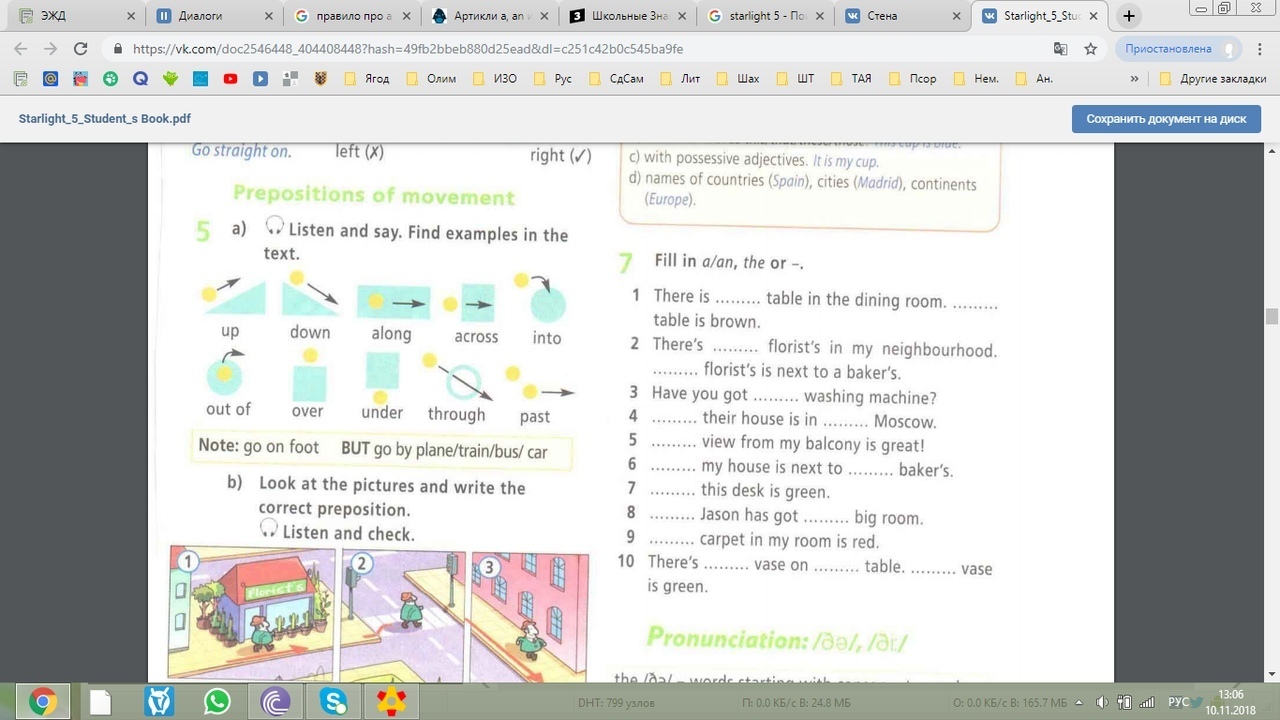Open a new browser tab
This screenshot has height=720, width=1280.
[x=1129, y=16]
